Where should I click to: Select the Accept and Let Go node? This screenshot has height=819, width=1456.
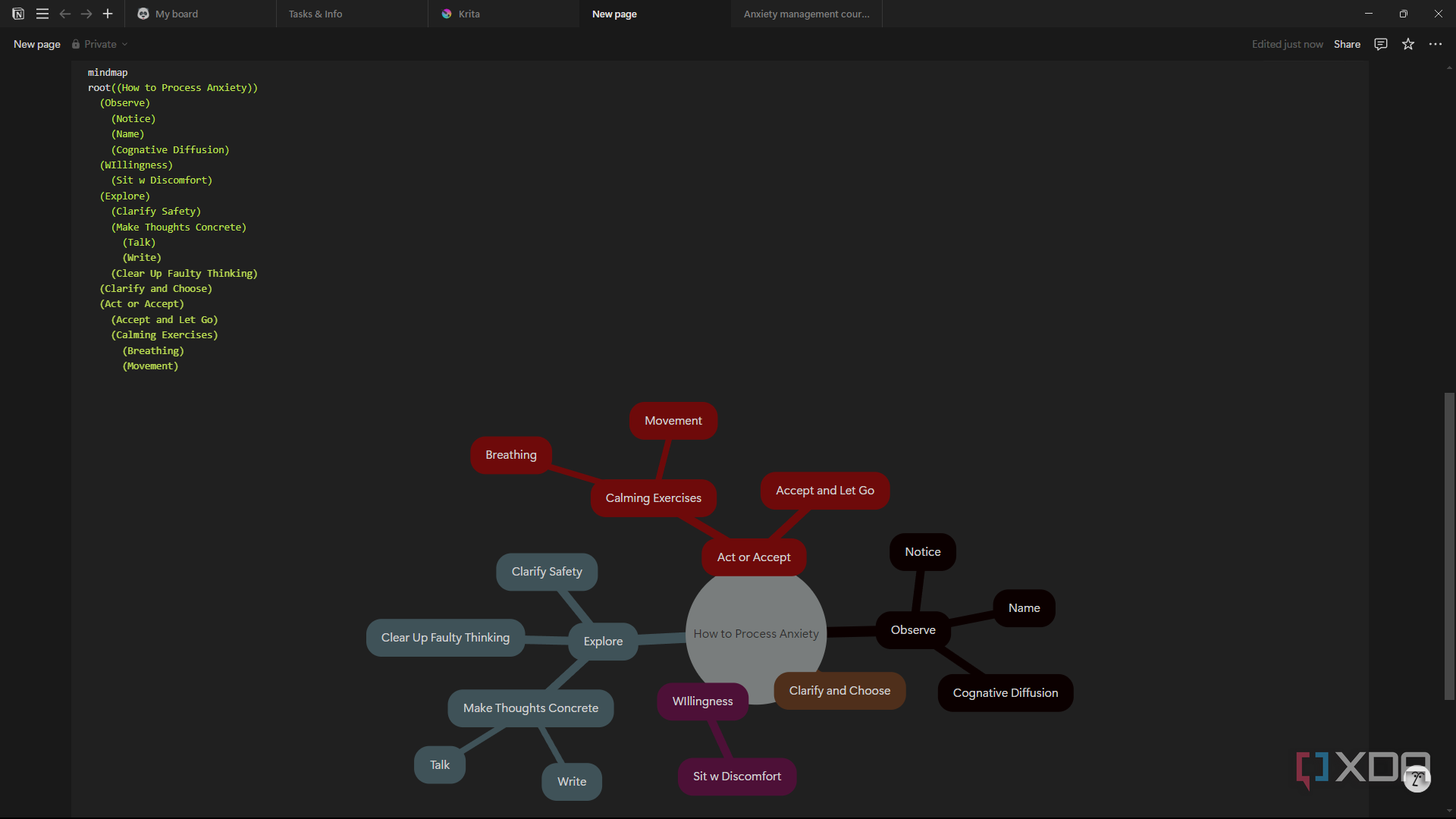point(825,491)
